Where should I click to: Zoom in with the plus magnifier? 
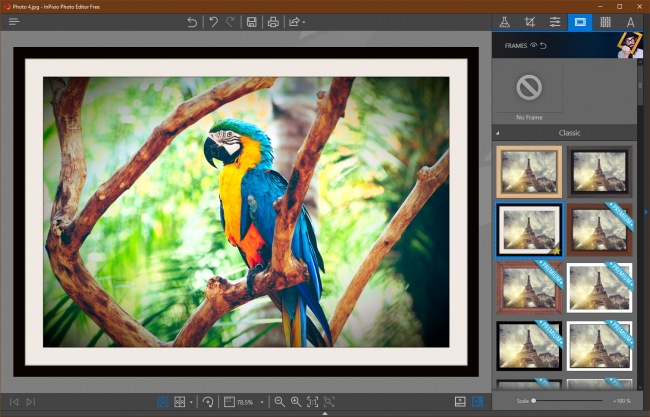pyautogui.click(x=296, y=402)
